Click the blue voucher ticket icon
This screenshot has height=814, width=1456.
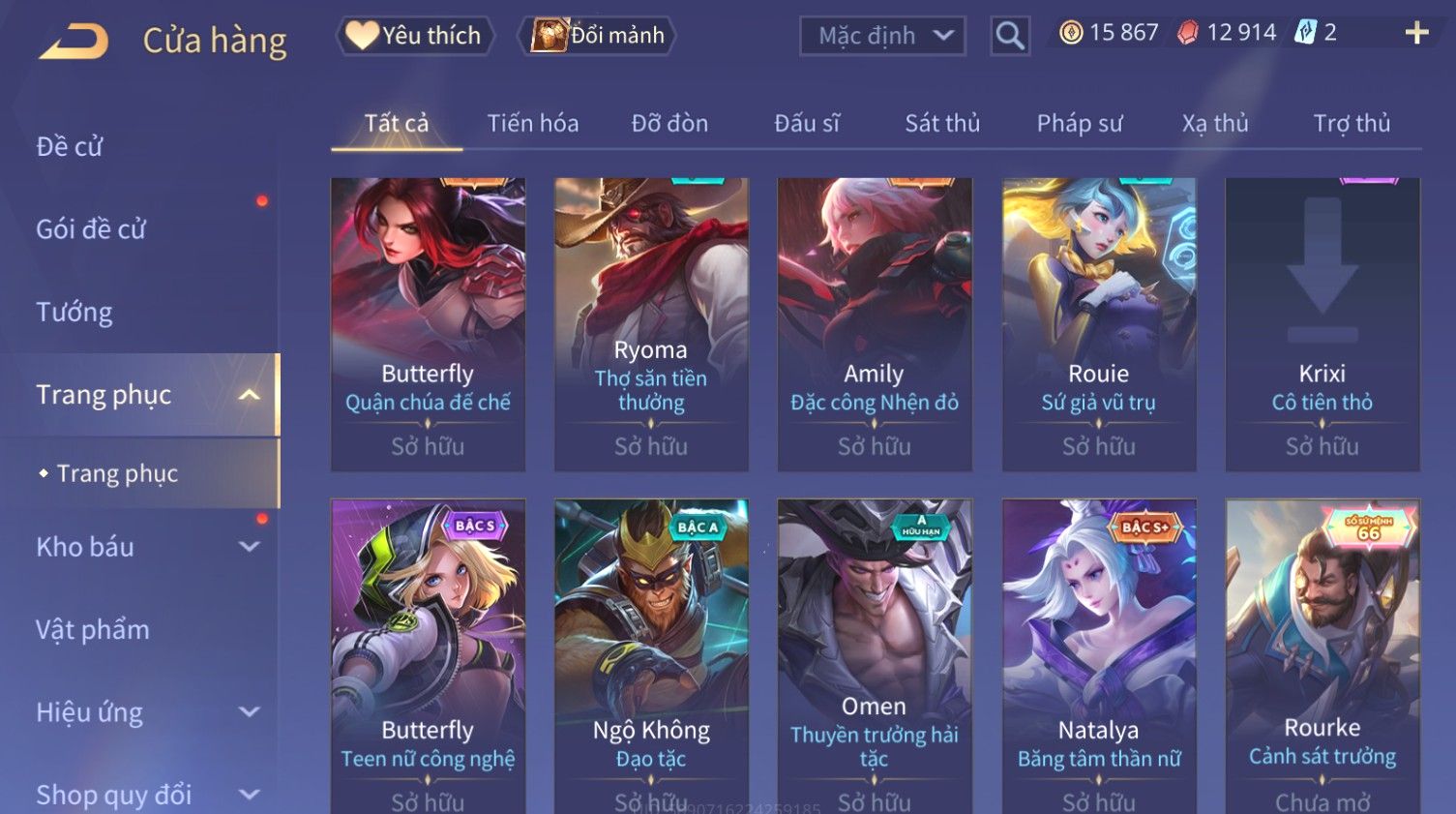tap(1306, 33)
